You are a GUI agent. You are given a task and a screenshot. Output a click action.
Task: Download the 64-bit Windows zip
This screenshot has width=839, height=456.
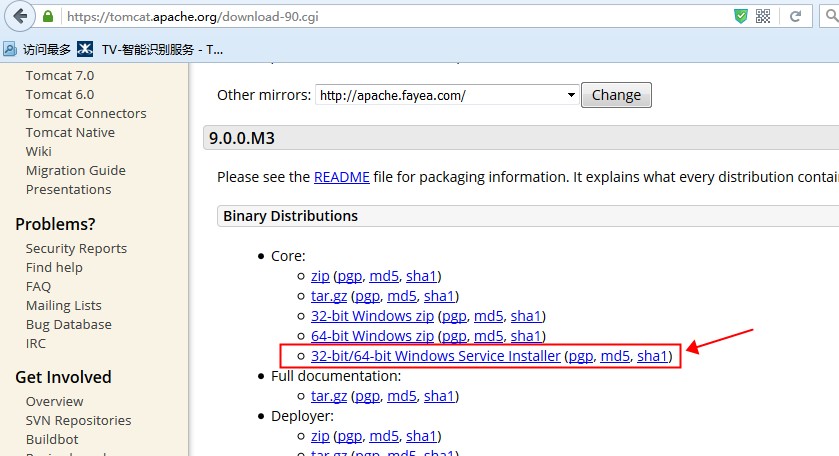pyautogui.click(x=372, y=336)
